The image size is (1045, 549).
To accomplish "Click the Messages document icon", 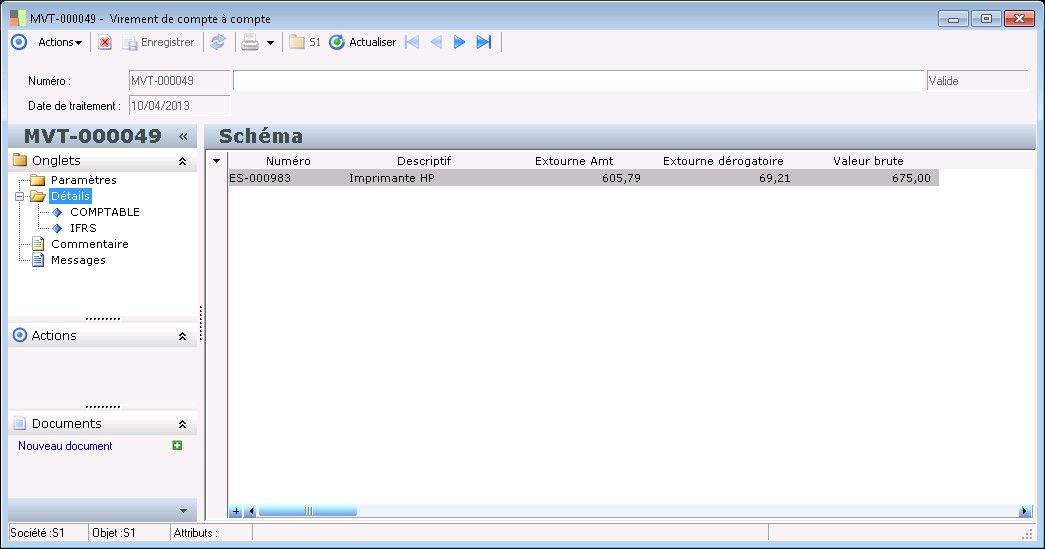I will coord(39,260).
